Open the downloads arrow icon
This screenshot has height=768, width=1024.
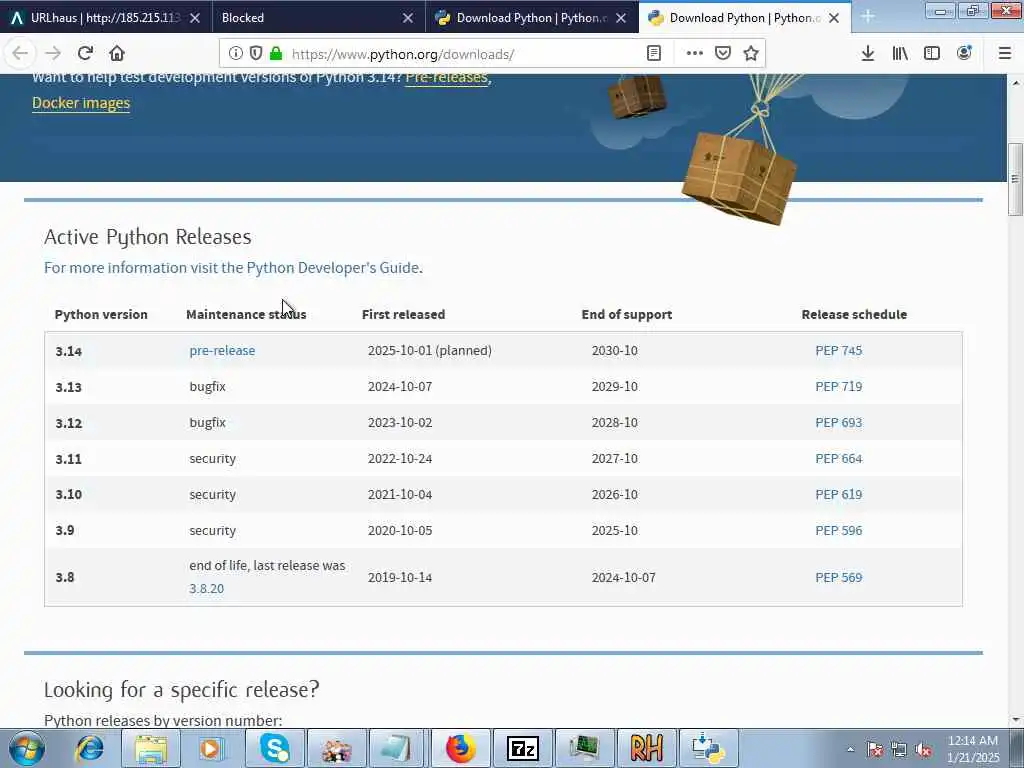click(x=868, y=54)
